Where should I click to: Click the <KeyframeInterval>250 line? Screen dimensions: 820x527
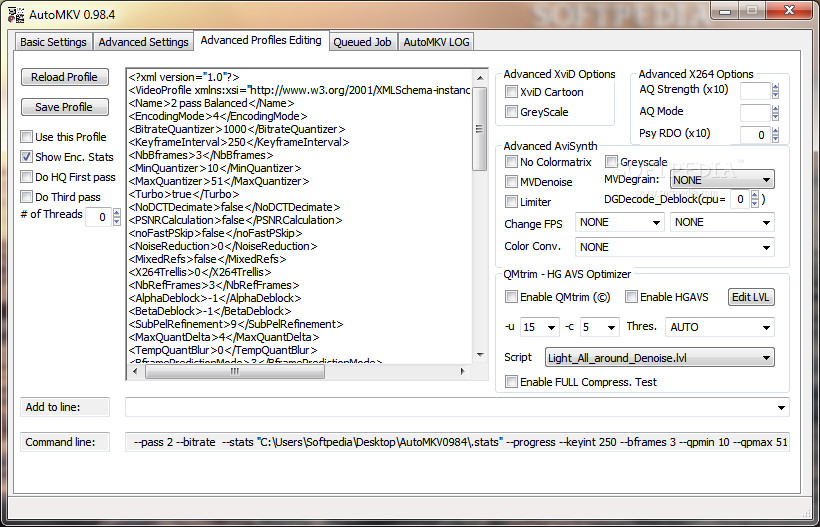coord(239,142)
